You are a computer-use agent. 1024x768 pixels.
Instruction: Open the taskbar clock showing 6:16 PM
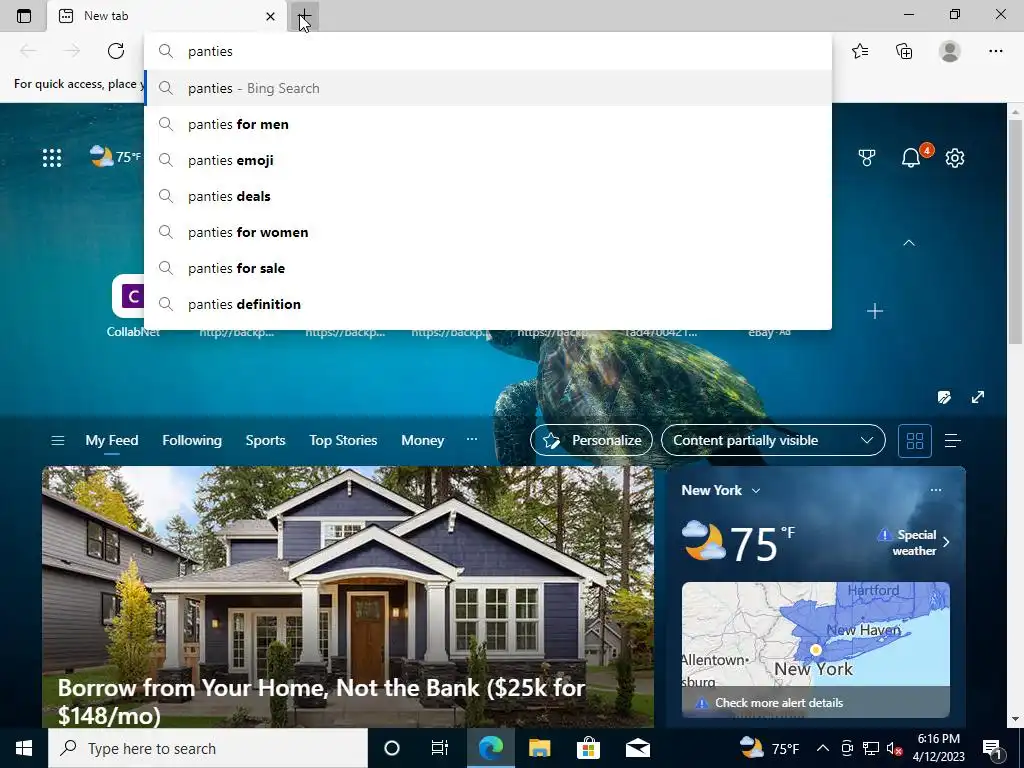938,748
